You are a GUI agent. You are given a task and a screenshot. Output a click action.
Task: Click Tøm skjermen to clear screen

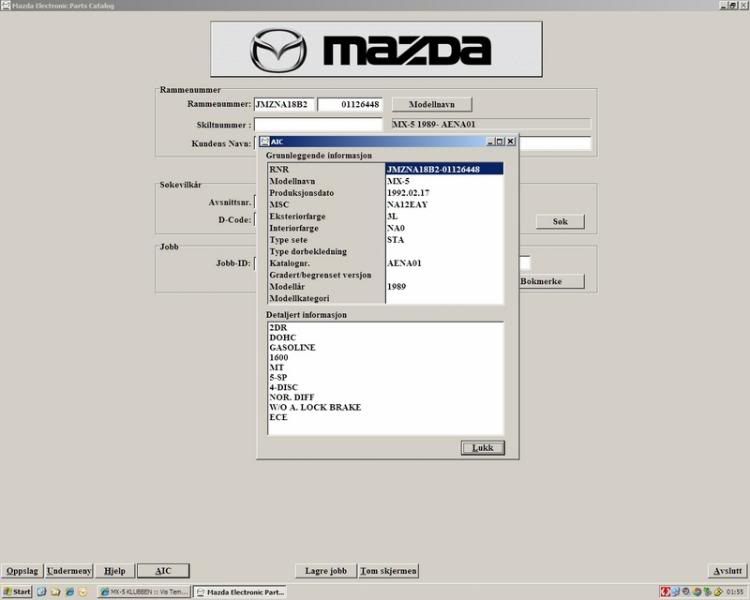(x=388, y=571)
